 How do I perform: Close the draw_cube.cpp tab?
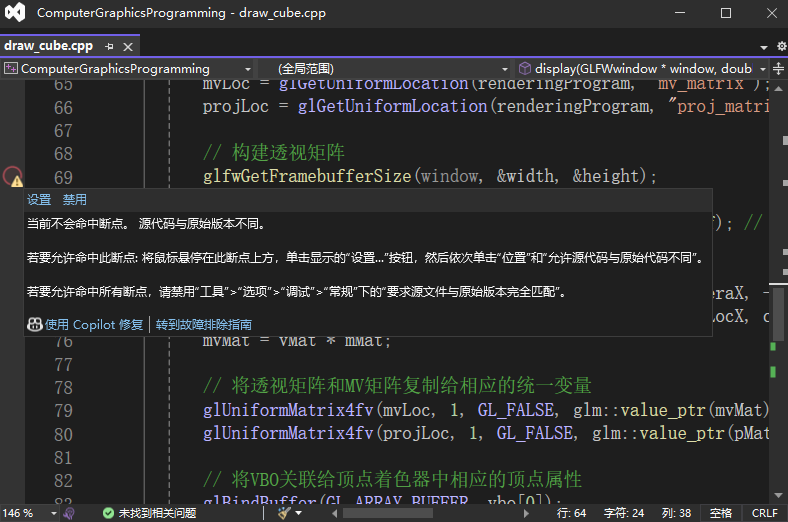(128, 47)
